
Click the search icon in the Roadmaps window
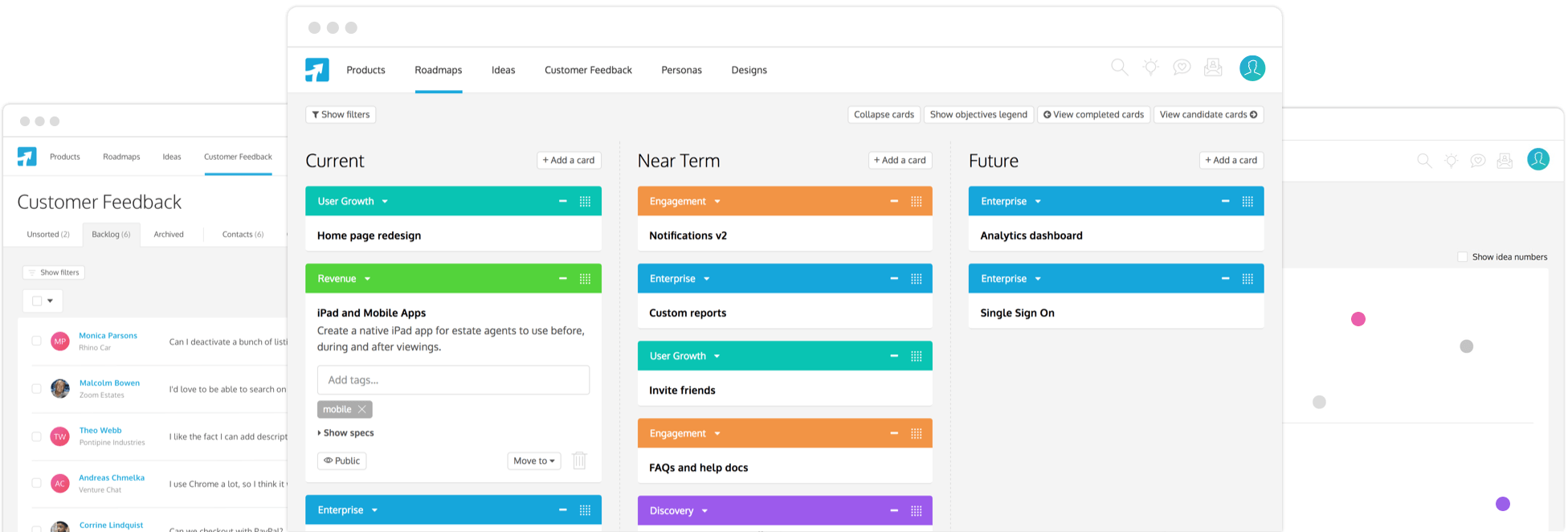coord(1119,68)
